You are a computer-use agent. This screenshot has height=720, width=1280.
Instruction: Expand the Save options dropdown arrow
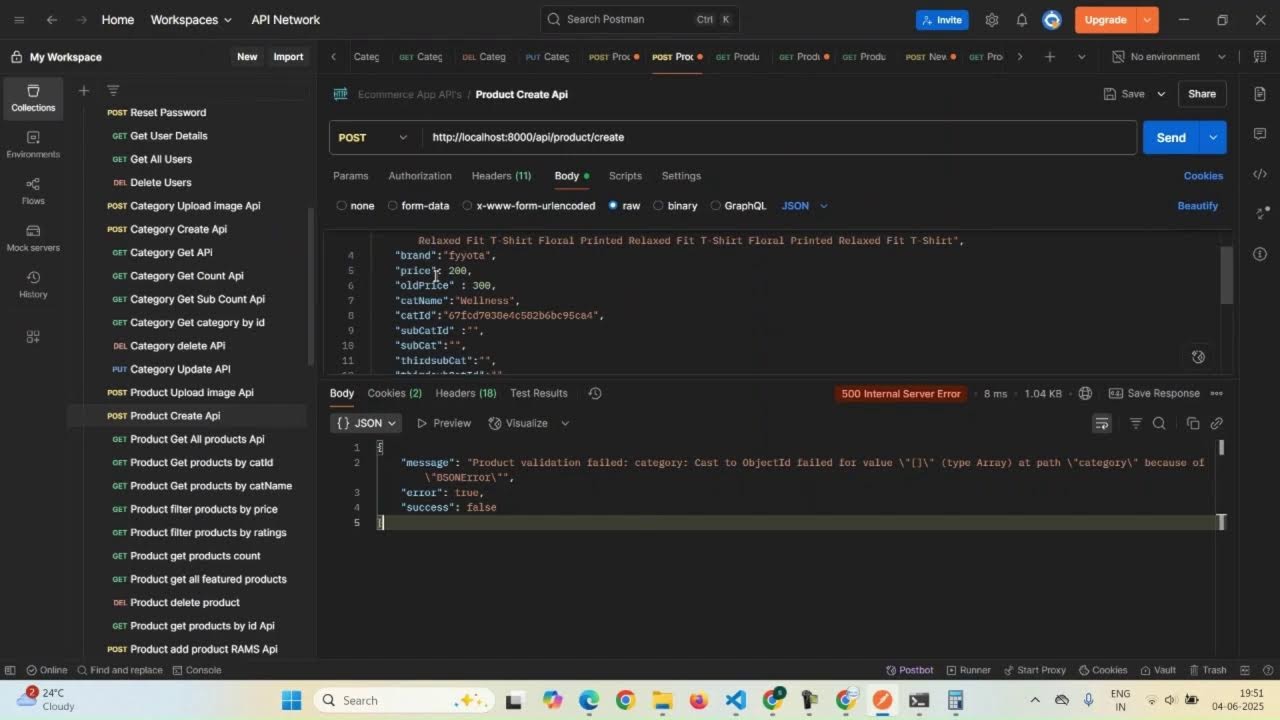(1161, 94)
